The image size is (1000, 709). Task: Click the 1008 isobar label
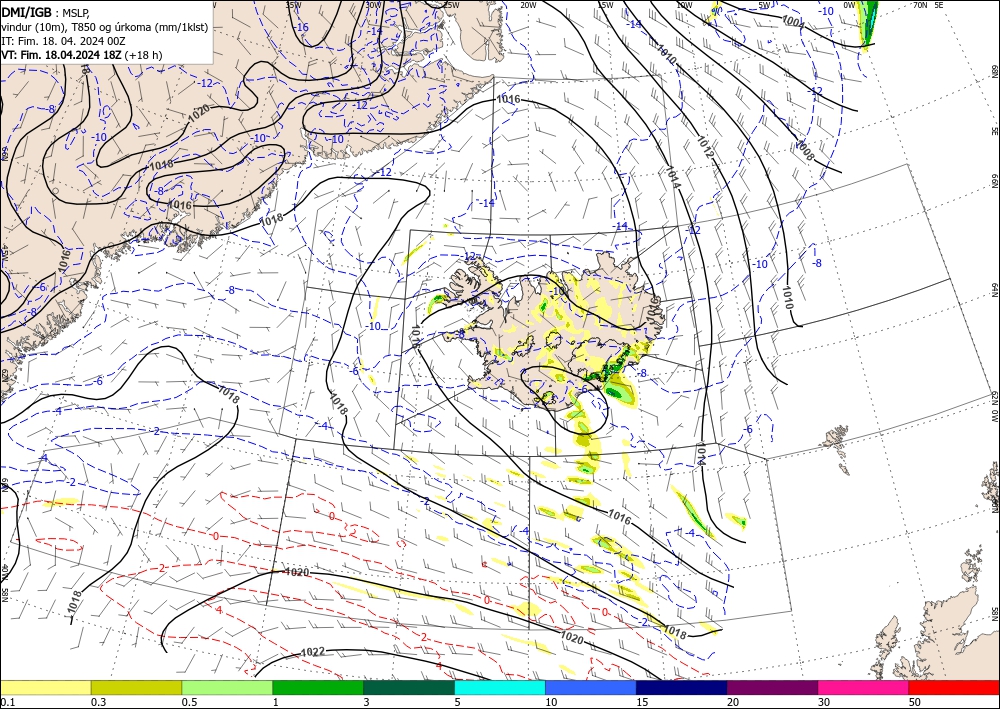click(x=805, y=150)
